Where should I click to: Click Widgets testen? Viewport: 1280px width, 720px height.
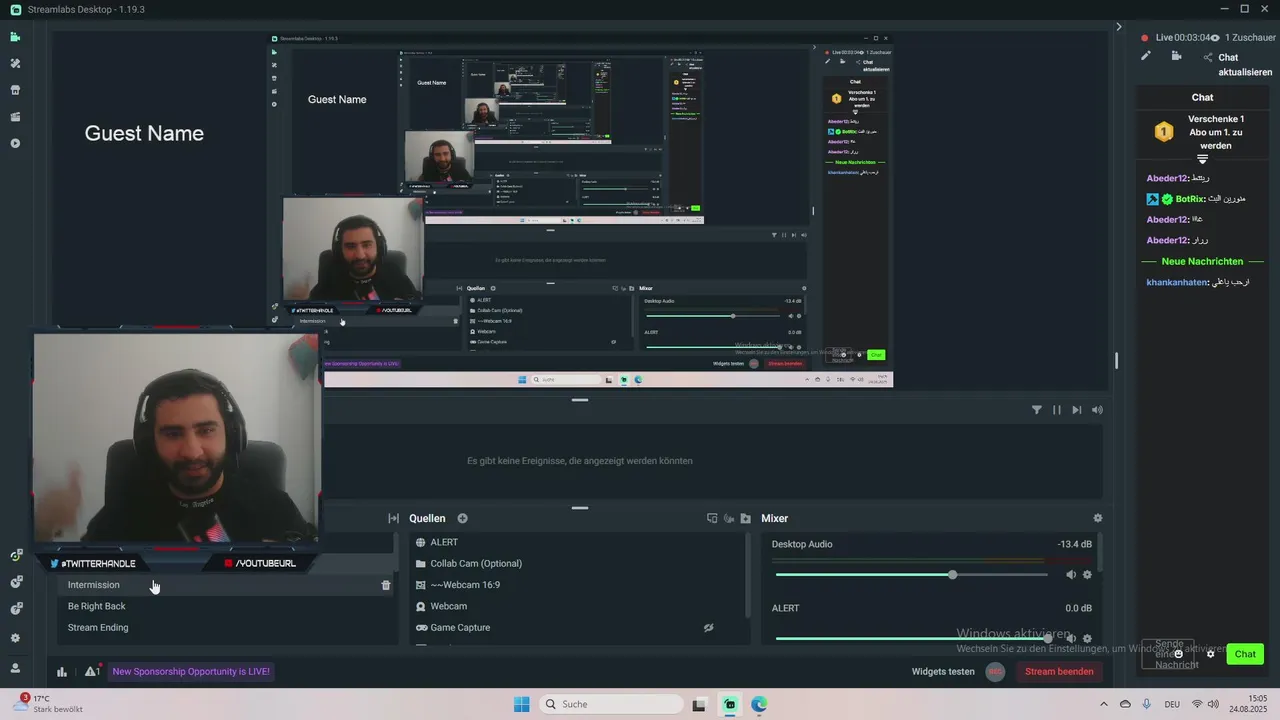(x=943, y=672)
